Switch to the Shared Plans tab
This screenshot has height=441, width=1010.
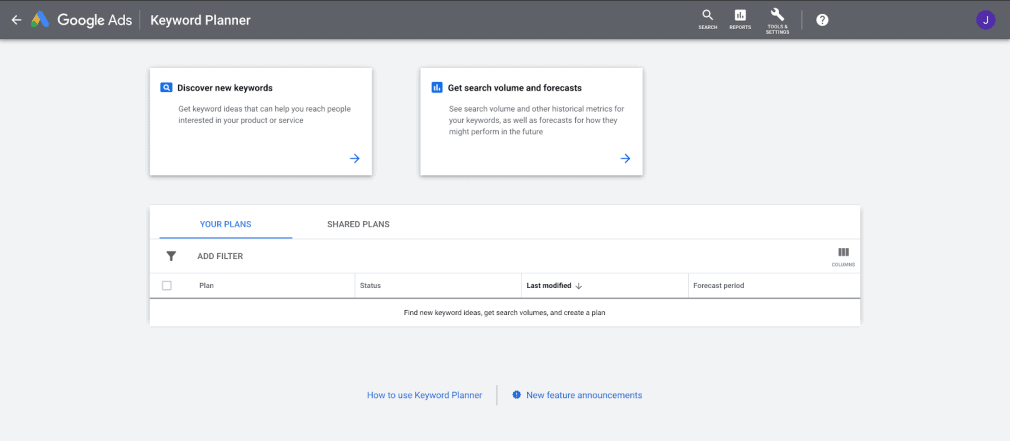click(358, 224)
